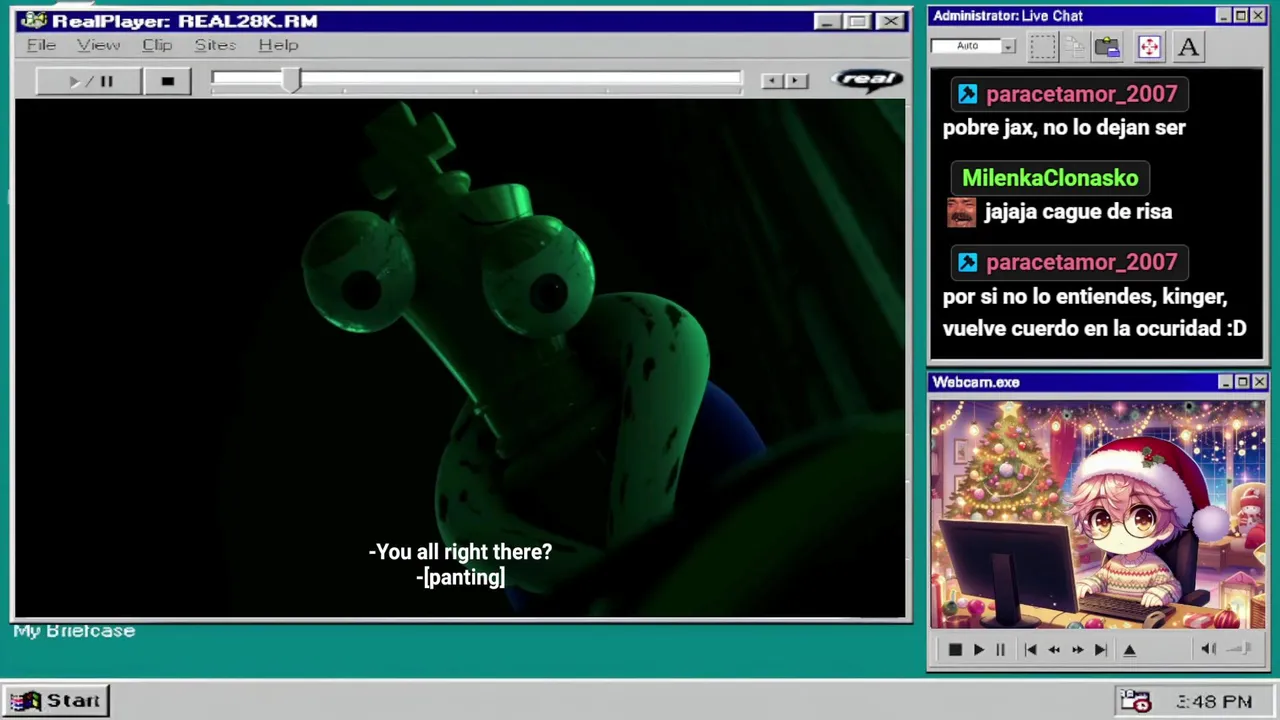
Task: Click the Full Screen arrows icon in Live Chat
Action: 1149,46
